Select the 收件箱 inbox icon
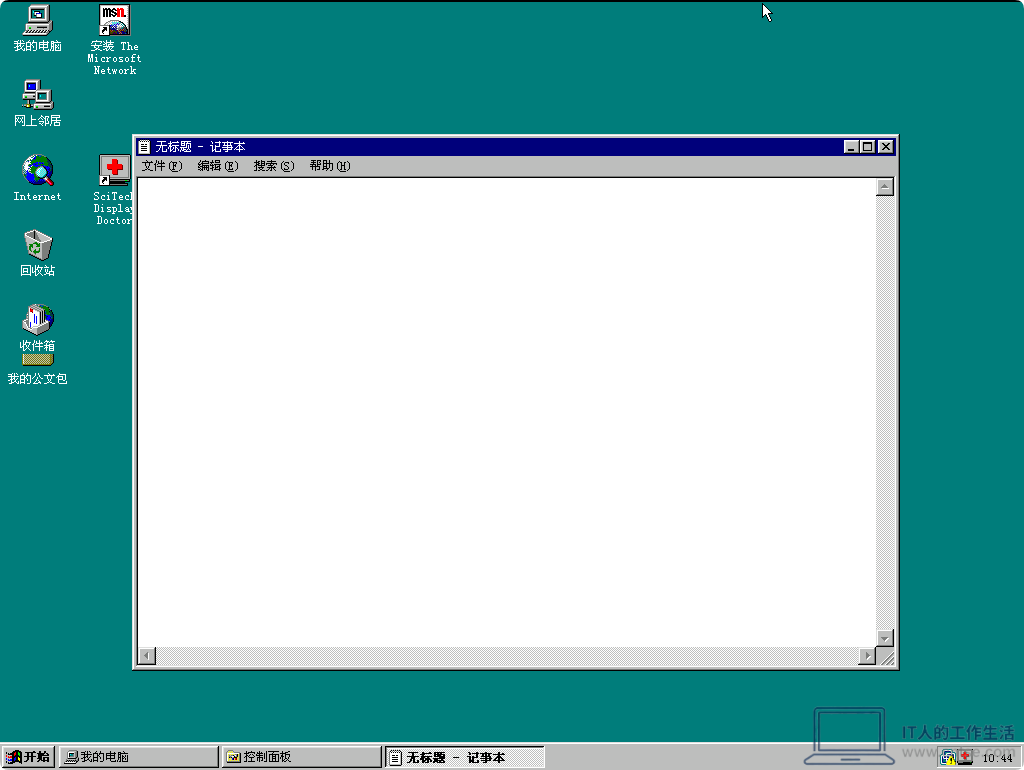The width and height of the screenshot is (1024, 770). point(38,328)
